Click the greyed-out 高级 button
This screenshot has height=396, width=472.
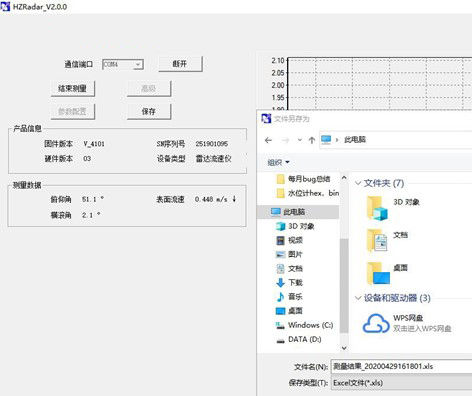coord(149,88)
